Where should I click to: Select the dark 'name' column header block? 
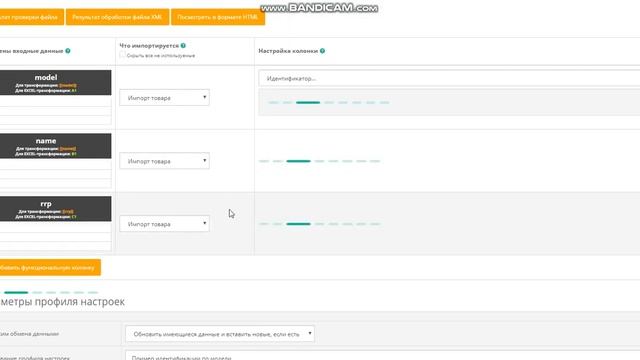pyautogui.click(x=56, y=146)
